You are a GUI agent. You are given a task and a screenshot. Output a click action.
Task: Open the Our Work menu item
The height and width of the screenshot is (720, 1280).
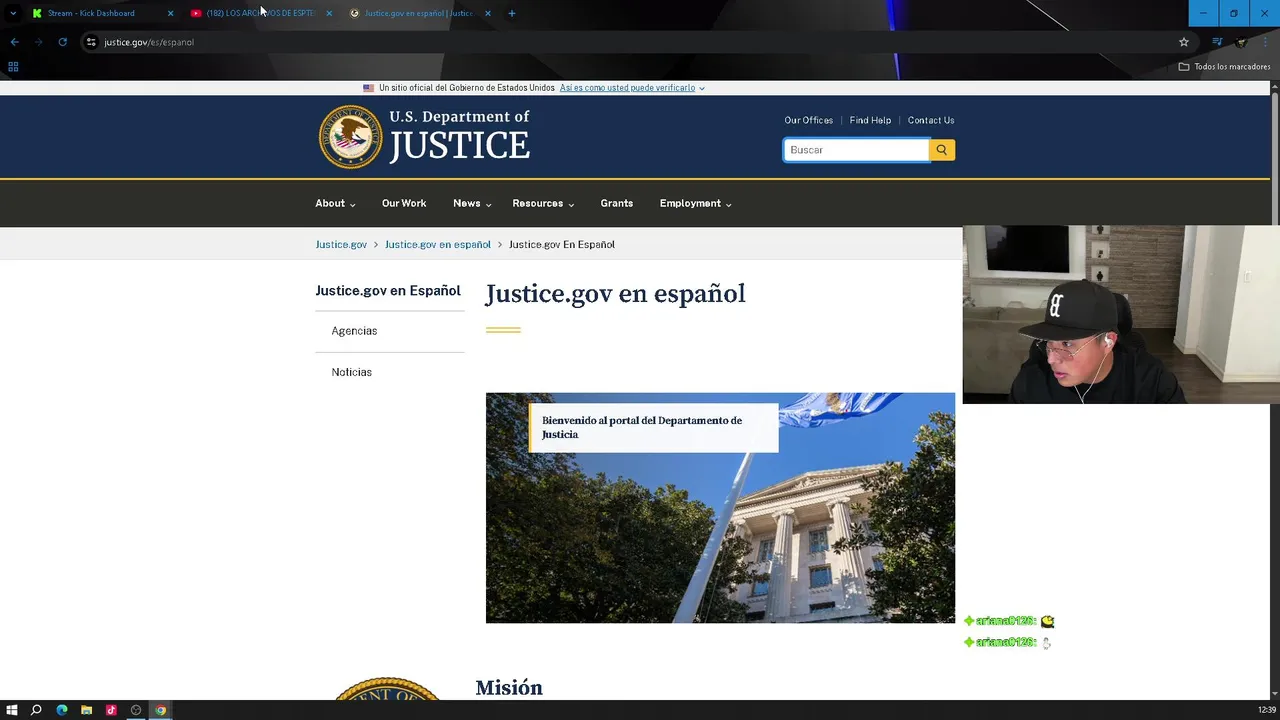[404, 203]
